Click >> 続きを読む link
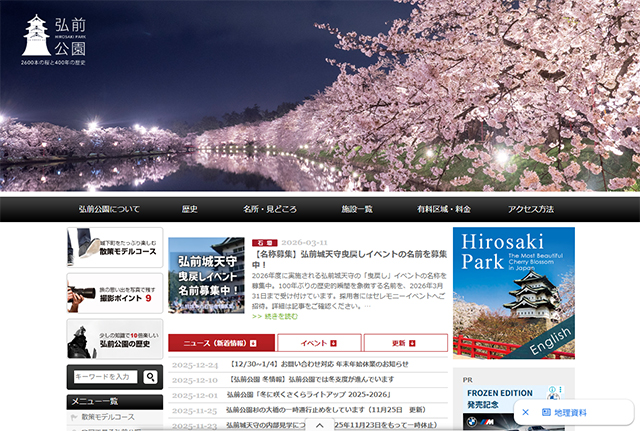 point(275,317)
